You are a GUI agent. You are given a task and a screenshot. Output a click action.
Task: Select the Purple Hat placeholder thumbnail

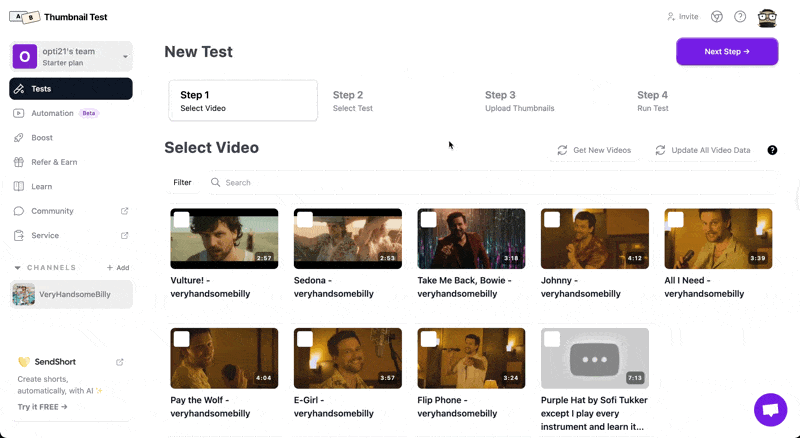click(x=595, y=358)
